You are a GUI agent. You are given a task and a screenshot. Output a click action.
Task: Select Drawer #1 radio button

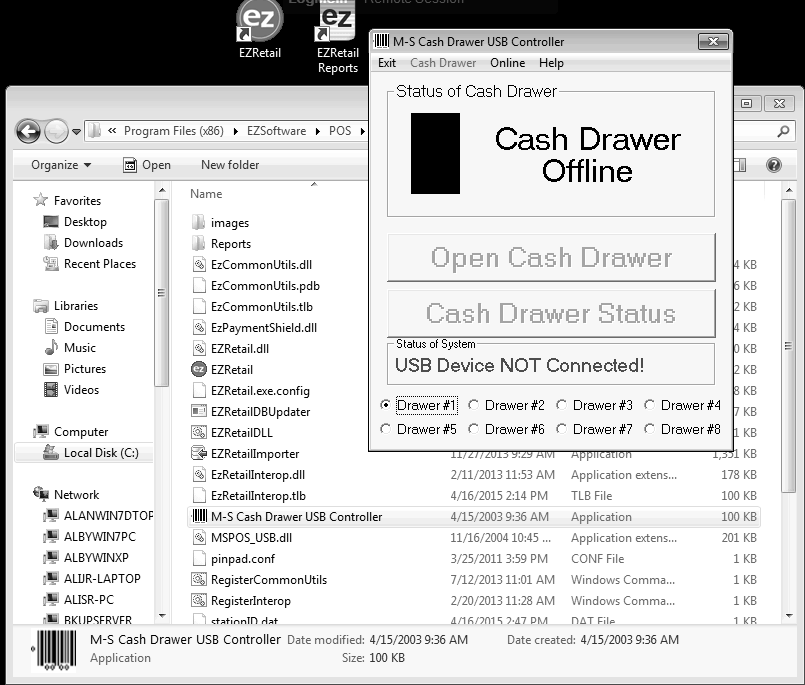pos(386,405)
